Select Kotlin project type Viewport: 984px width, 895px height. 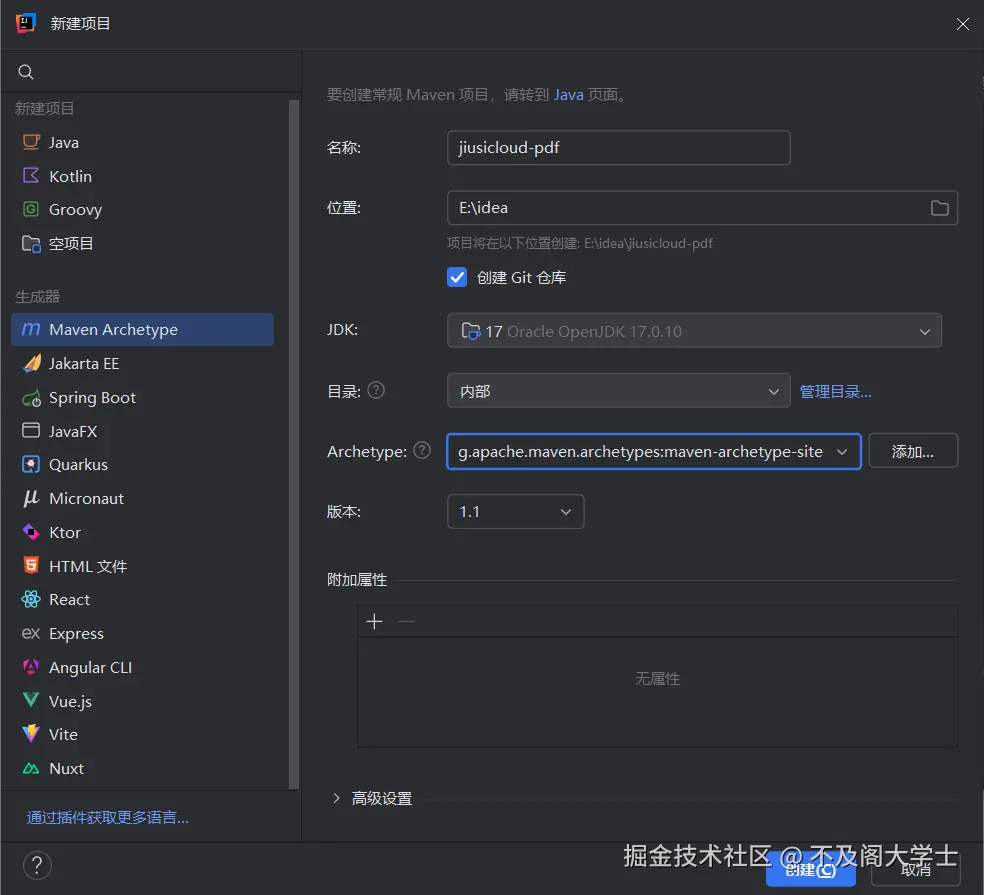(x=142, y=176)
